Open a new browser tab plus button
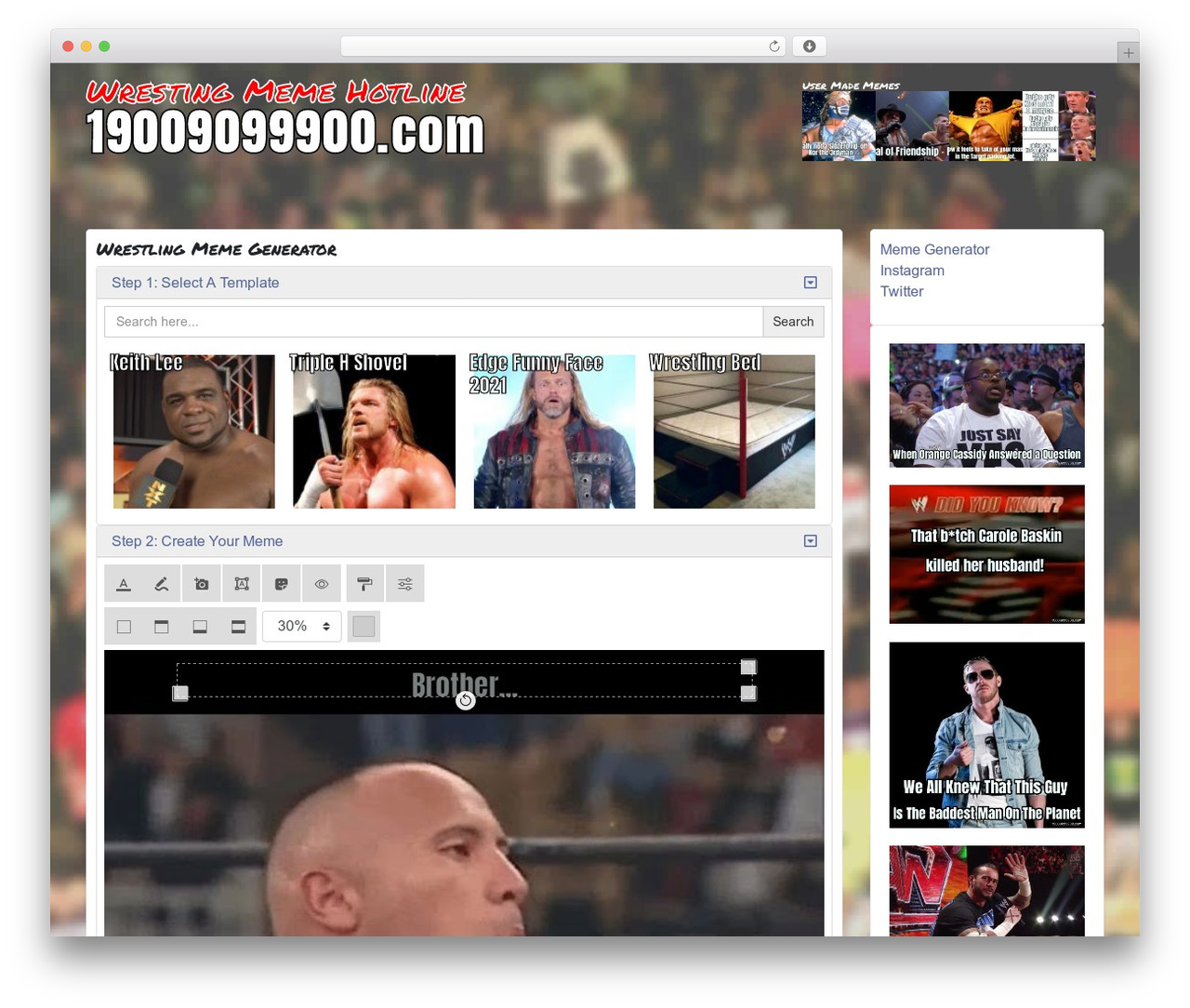The height and width of the screenshot is (1008, 1190). pos(1128,52)
